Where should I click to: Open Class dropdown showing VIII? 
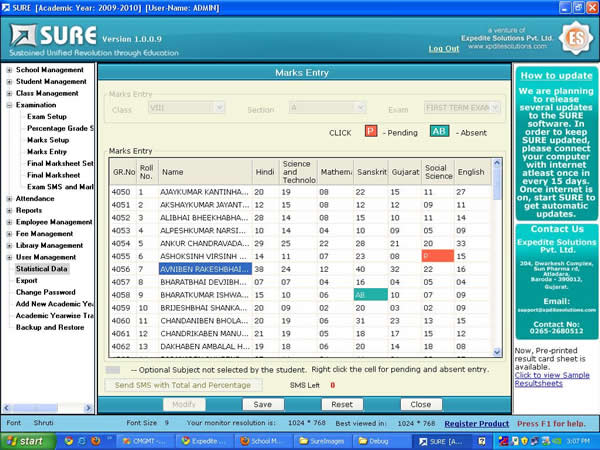point(186,108)
